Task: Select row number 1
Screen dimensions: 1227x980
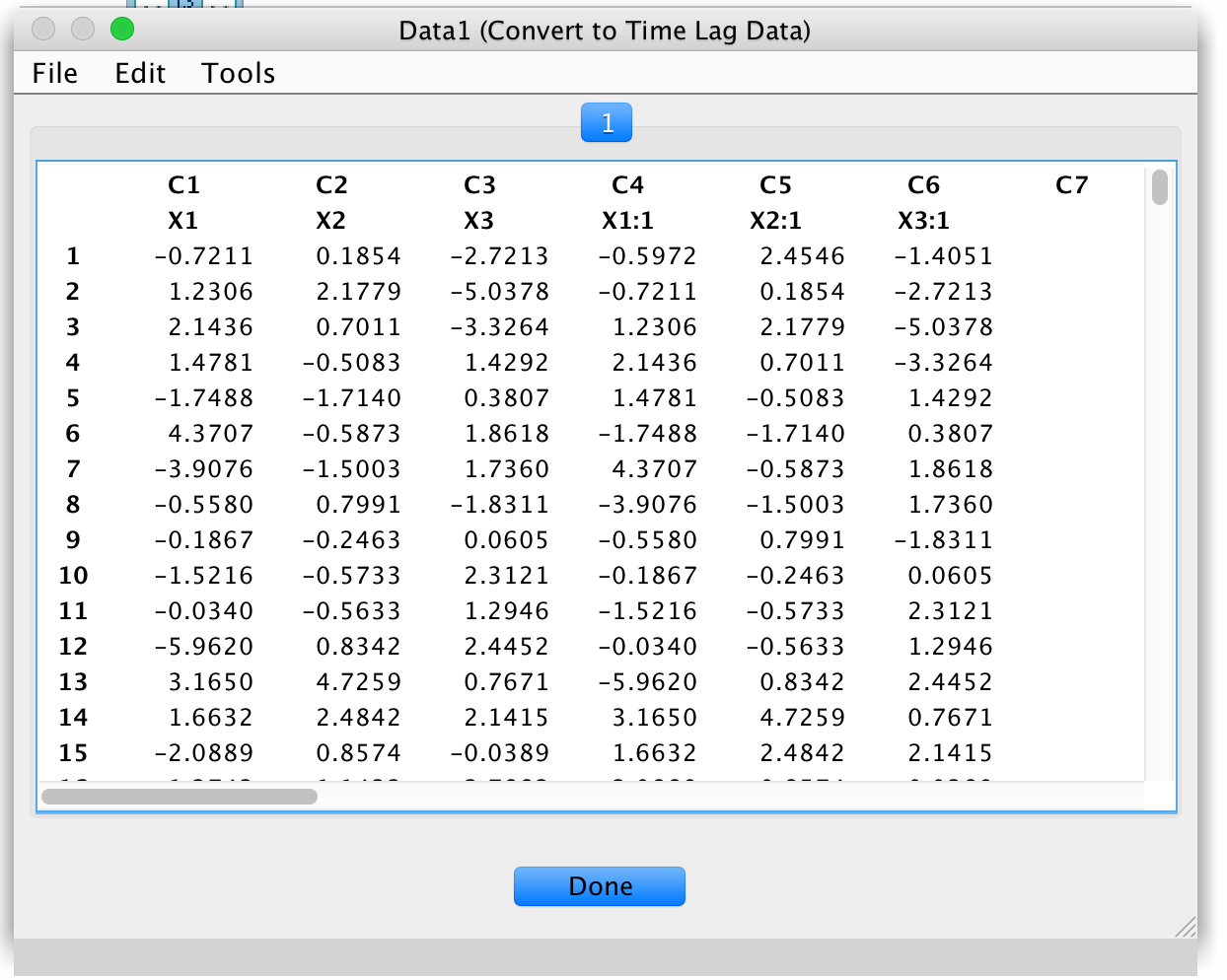Action: tap(72, 255)
